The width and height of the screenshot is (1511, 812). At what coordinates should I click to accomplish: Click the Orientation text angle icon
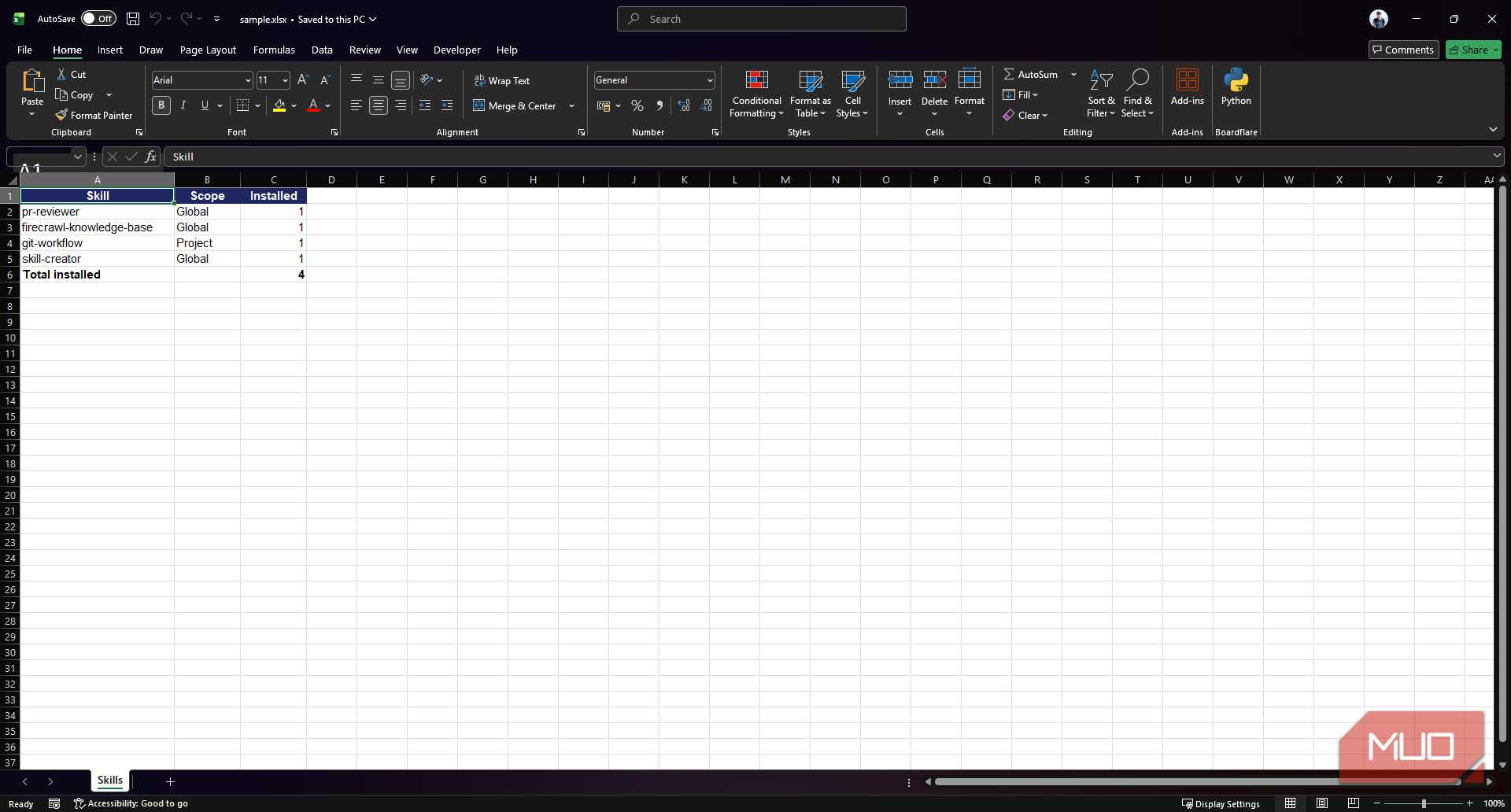coord(427,79)
